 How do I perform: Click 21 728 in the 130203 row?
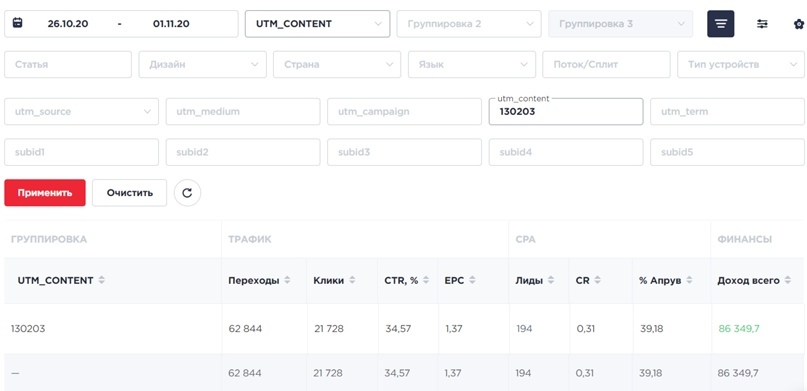click(328, 329)
